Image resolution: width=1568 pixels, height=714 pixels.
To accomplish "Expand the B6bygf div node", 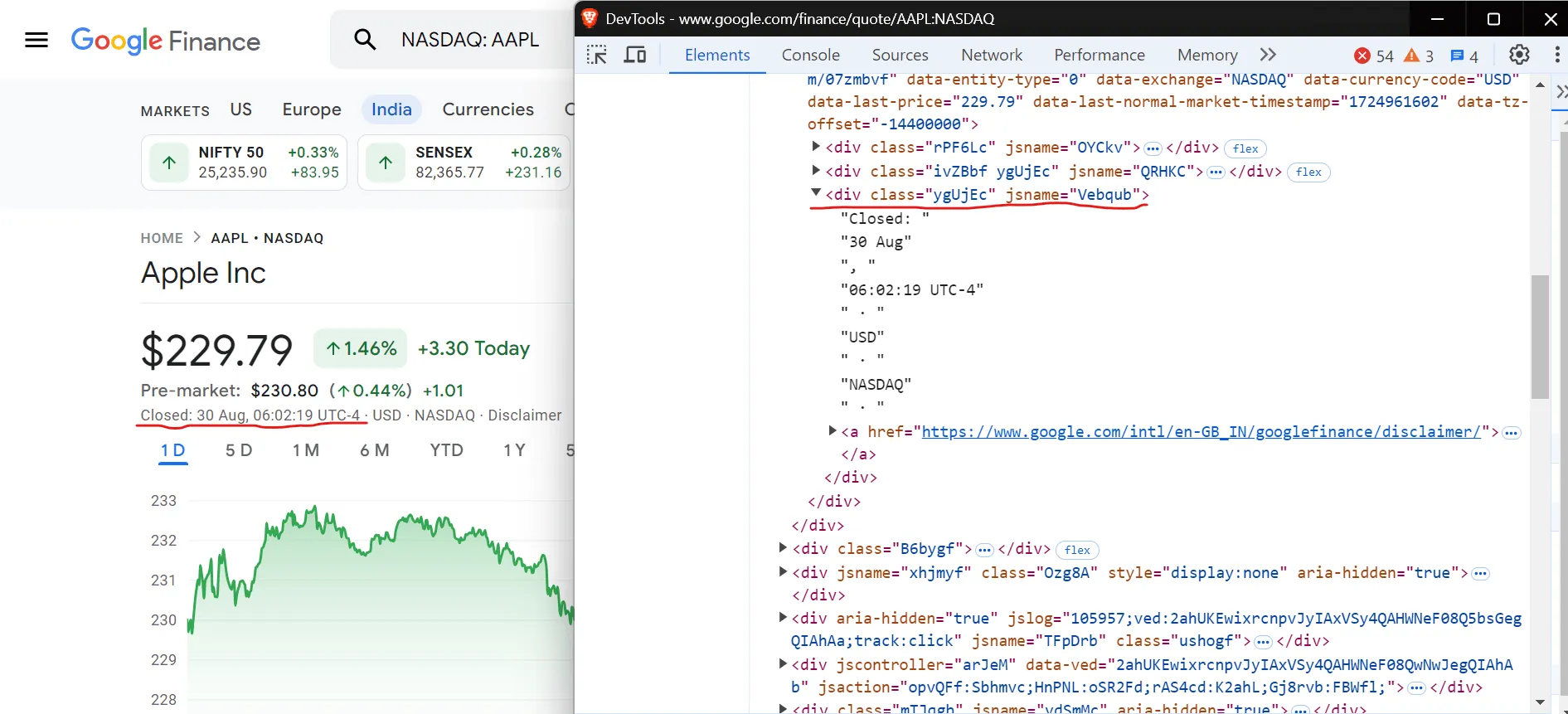I will pyautogui.click(x=783, y=547).
